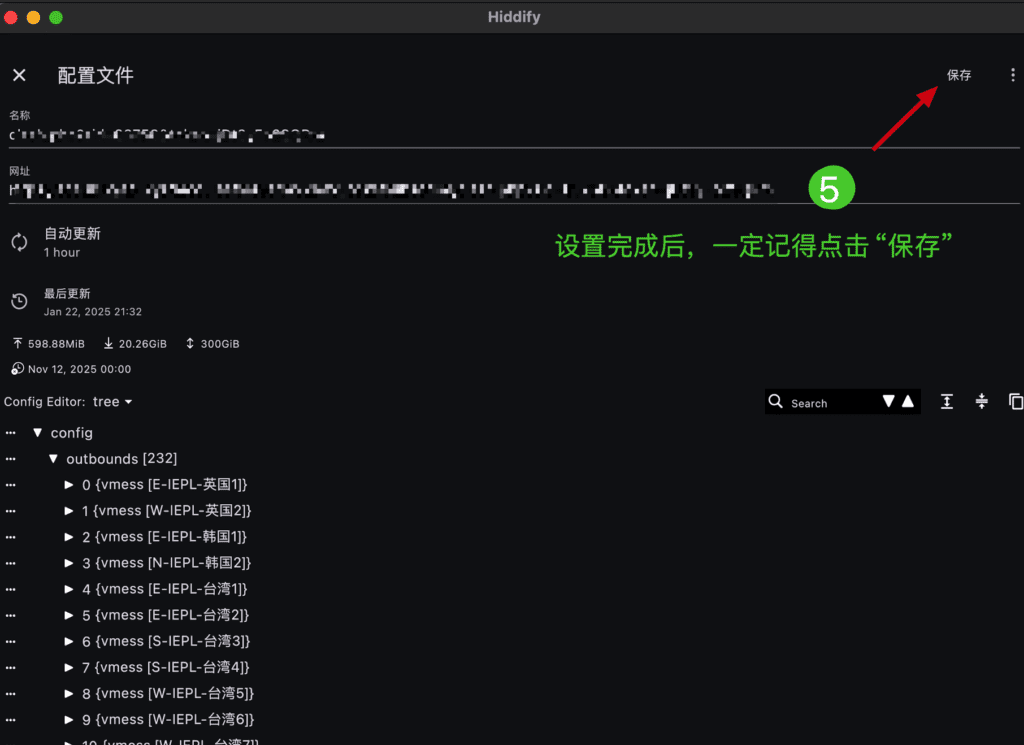1024x745 pixels.
Task: Close the 配置文件 profile editor
Action: (x=19, y=75)
